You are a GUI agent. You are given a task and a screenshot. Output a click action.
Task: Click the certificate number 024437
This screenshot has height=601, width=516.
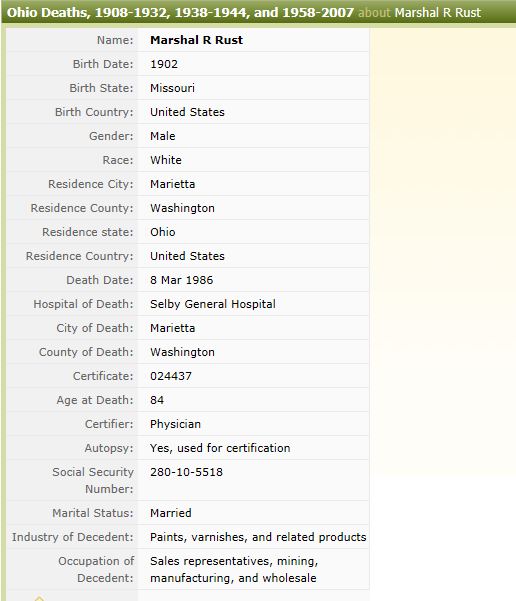click(x=171, y=376)
